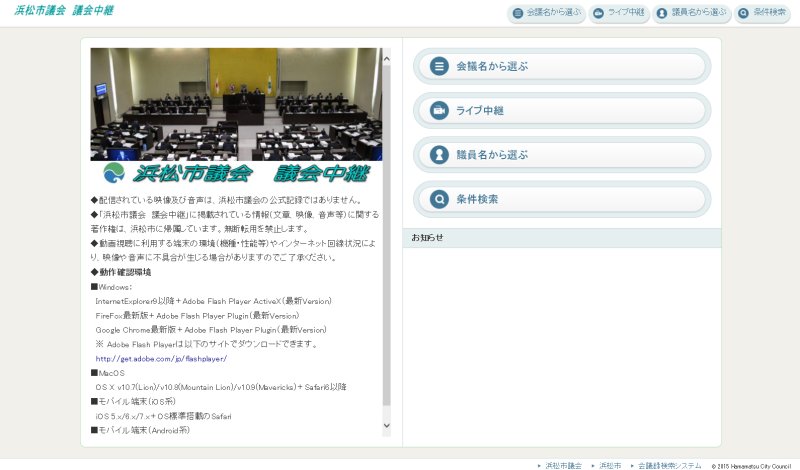
Task: Select ライブ中継 in top navigation
Action: tap(619, 13)
